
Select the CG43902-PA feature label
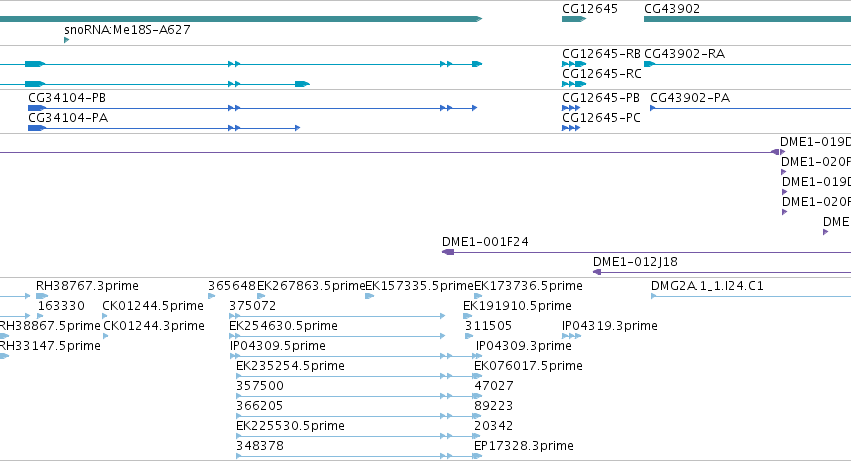[690, 98]
